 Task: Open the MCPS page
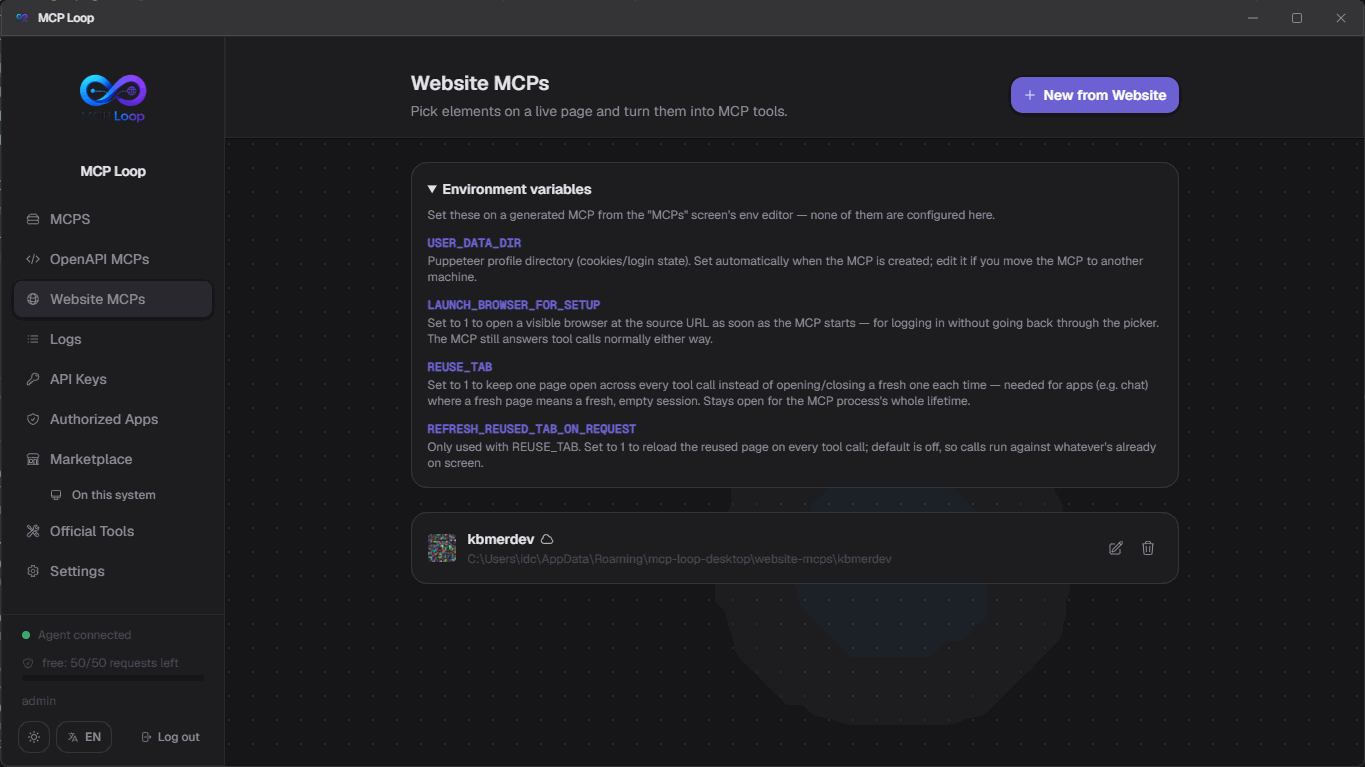113,219
